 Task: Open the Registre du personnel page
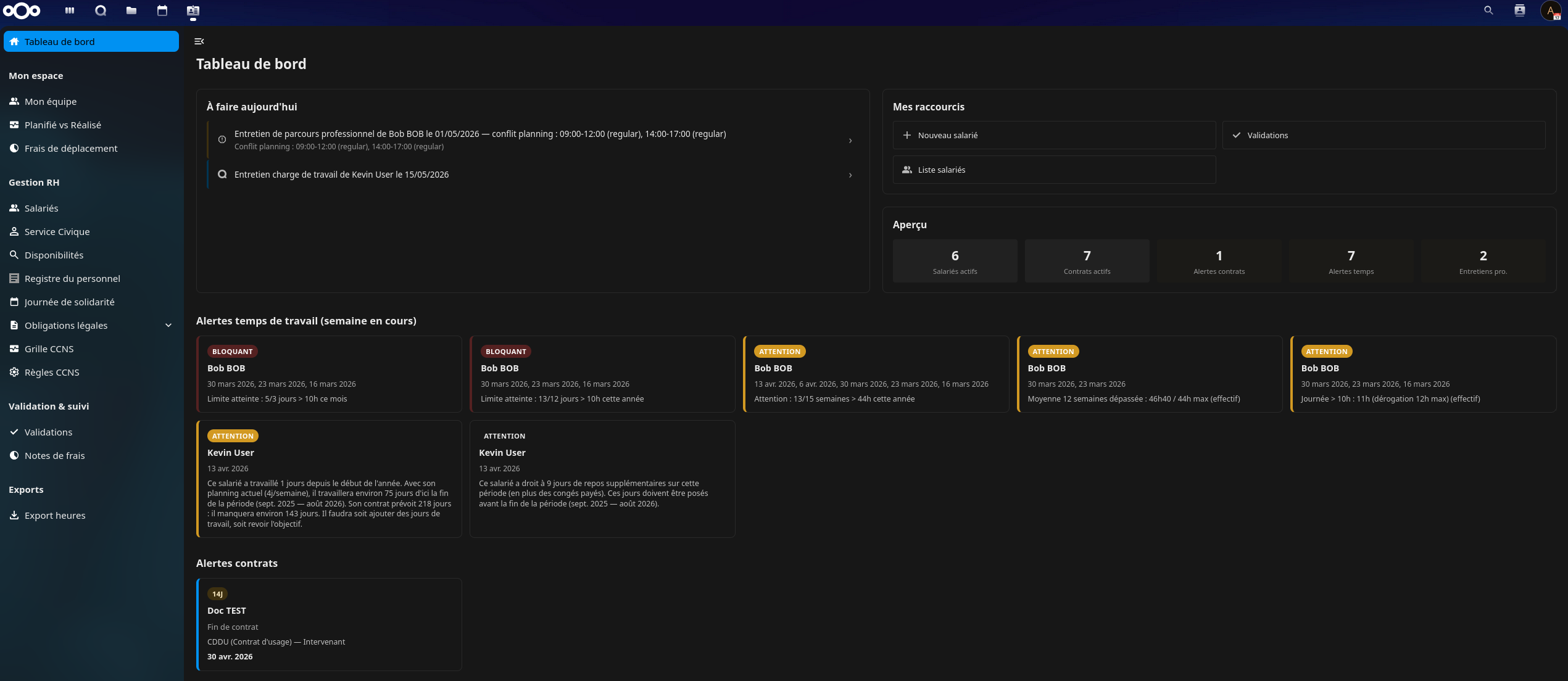pos(72,278)
